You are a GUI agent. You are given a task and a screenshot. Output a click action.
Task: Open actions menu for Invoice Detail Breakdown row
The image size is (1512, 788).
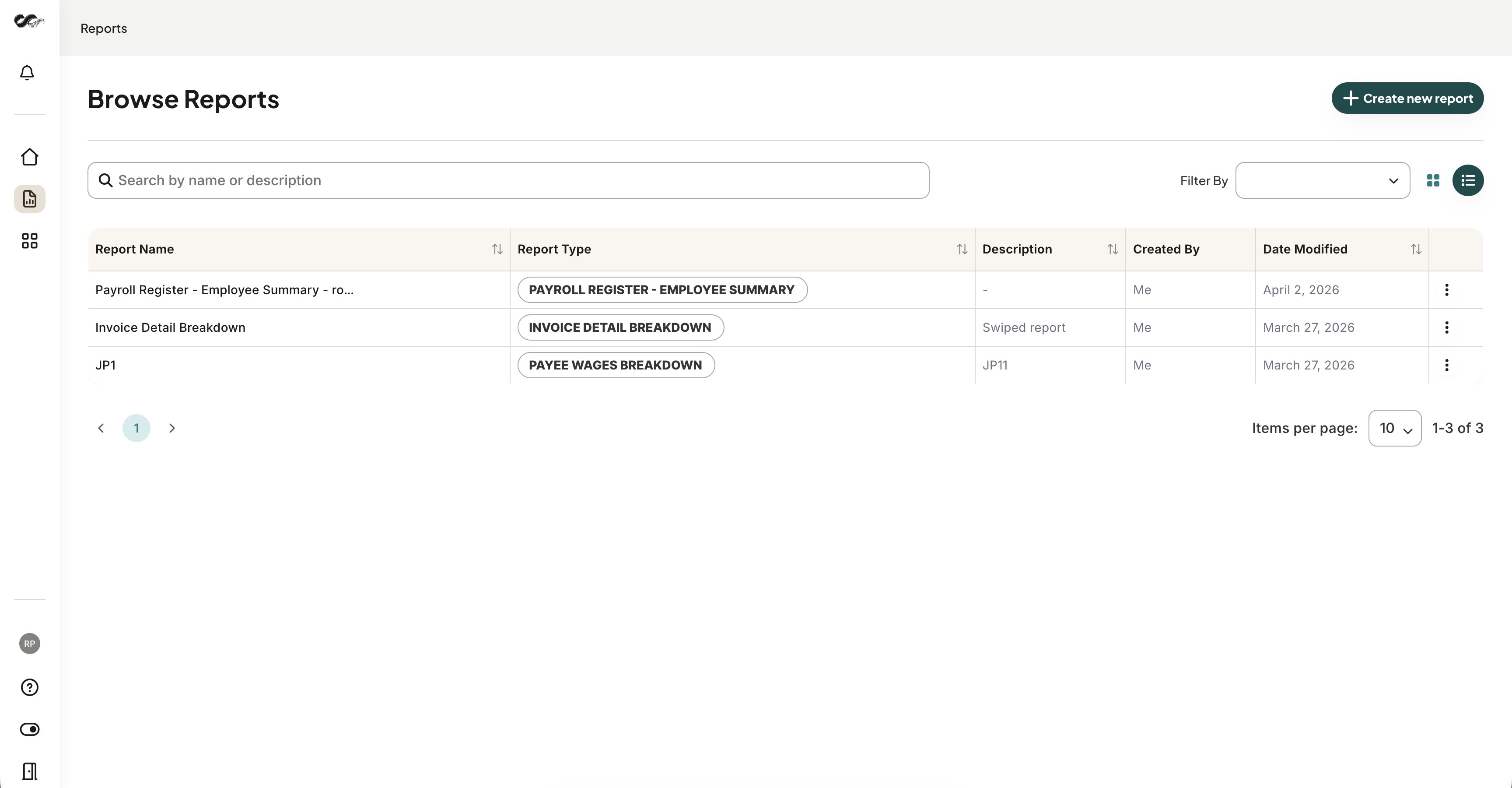click(1446, 327)
